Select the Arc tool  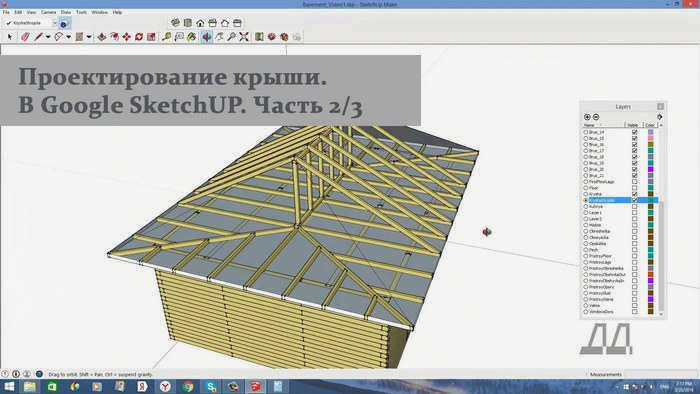pyautogui.click(x=58, y=37)
